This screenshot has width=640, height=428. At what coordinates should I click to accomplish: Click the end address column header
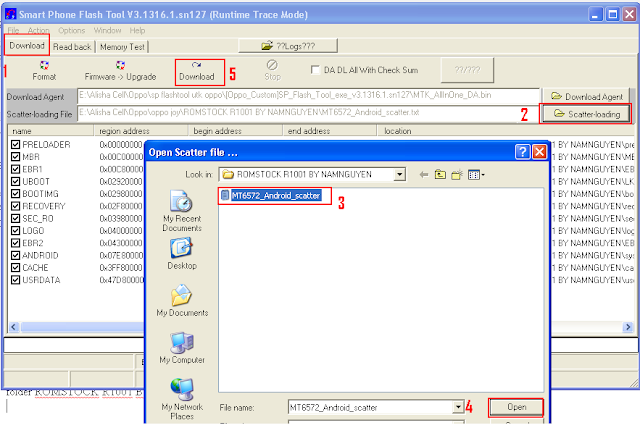click(x=329, y=131)
